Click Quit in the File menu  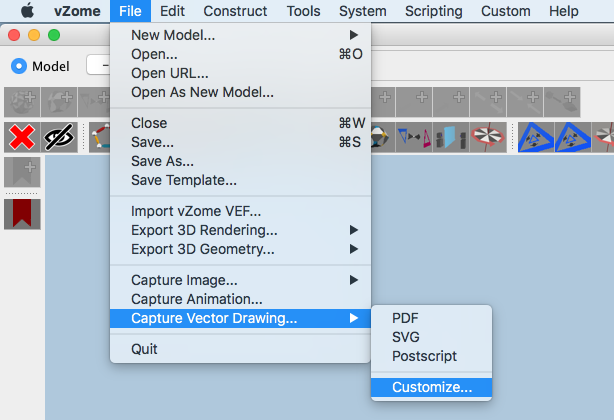[144, 349]
